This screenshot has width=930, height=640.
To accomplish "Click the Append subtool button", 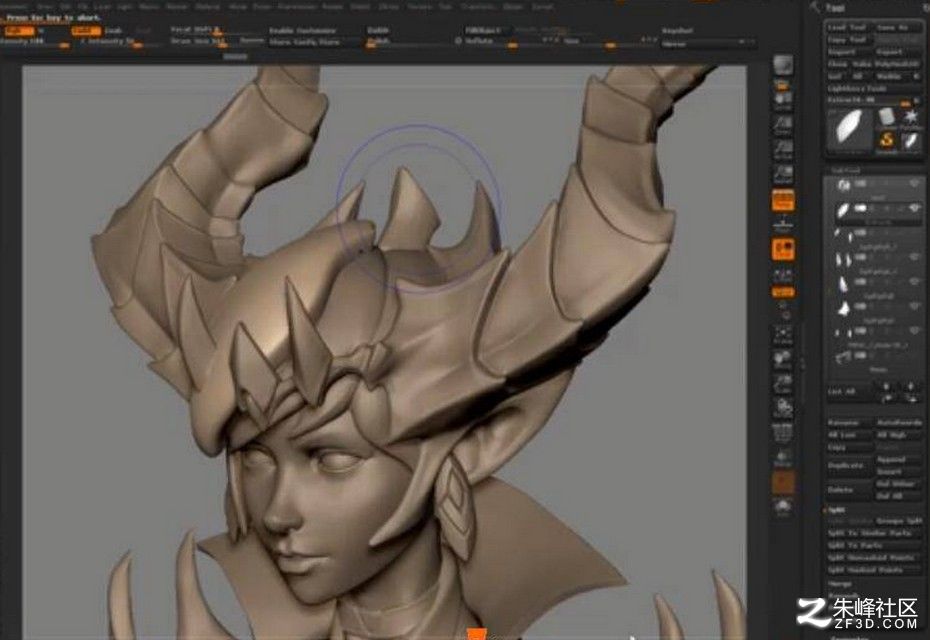I will point(898,459).
